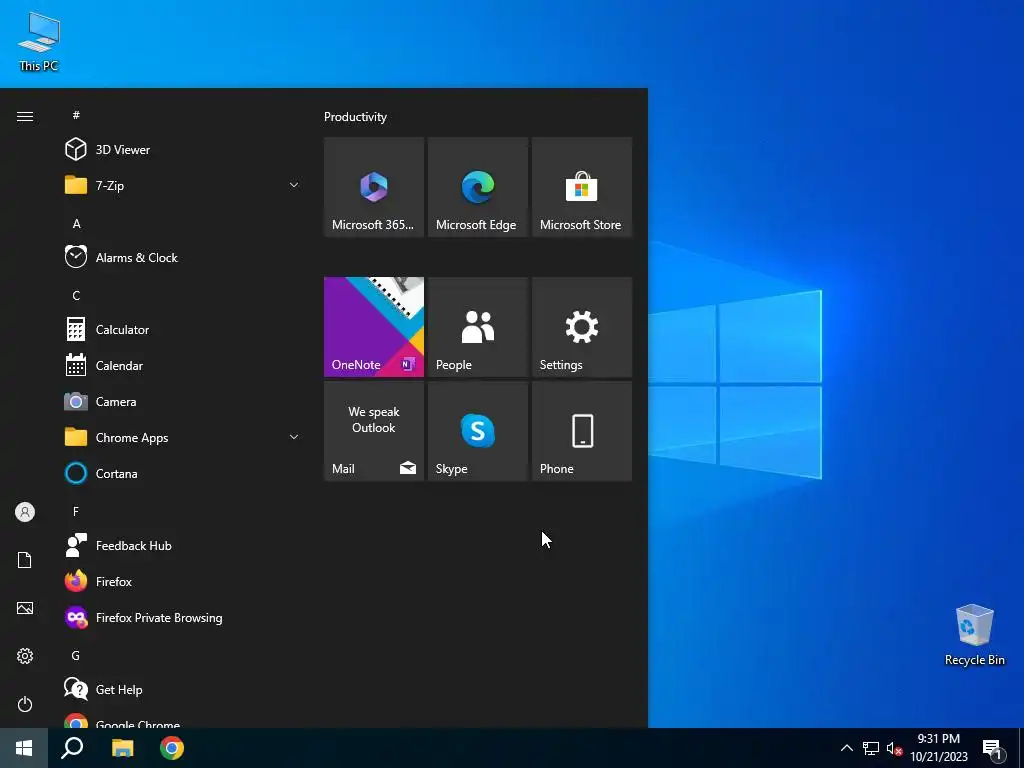The height and width of the screenshot is (768, 1024).
Task: Click the Microsoft 365 tile
Action: coord(374,187)
